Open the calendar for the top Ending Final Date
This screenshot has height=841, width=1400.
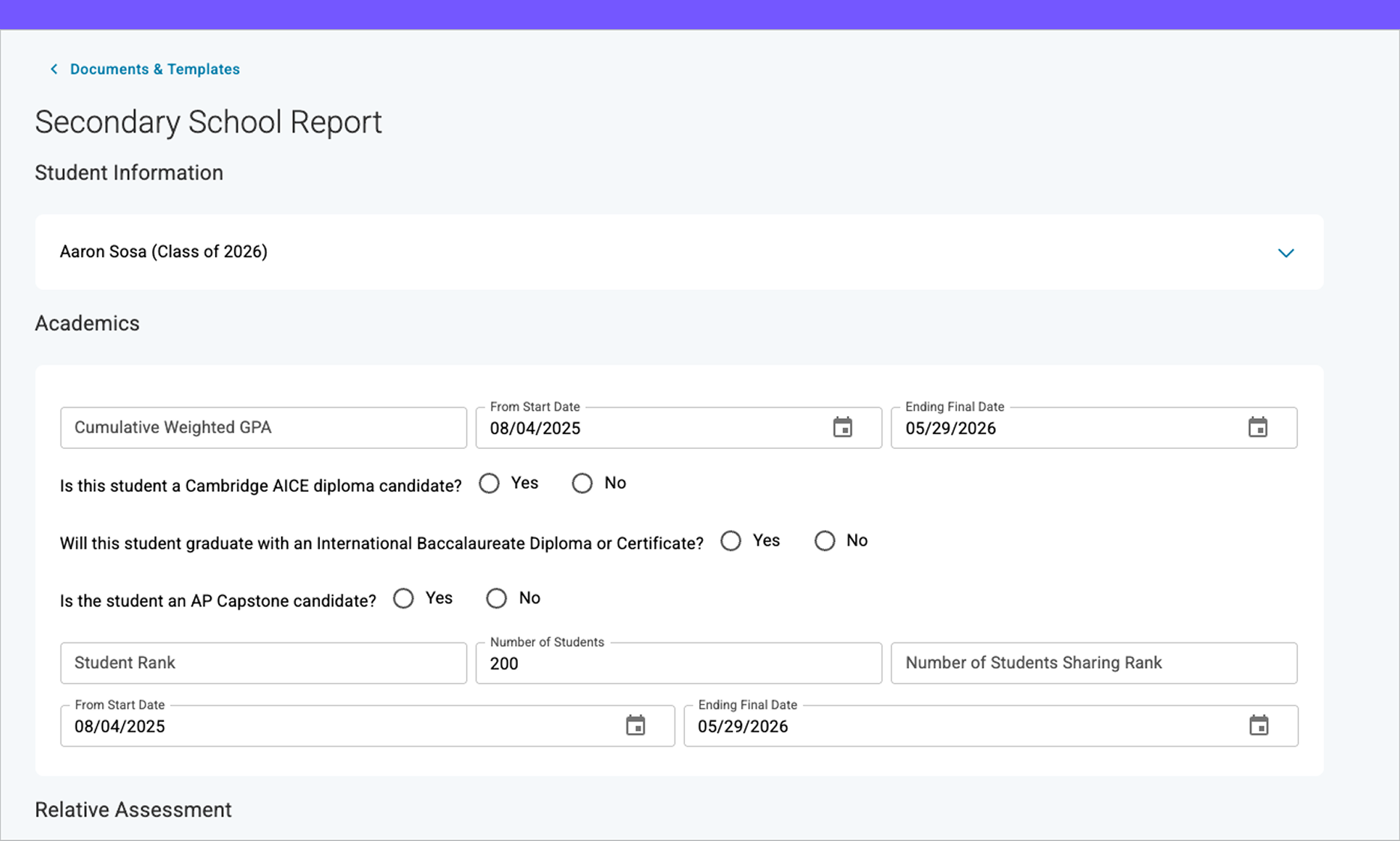point(1258,427)
